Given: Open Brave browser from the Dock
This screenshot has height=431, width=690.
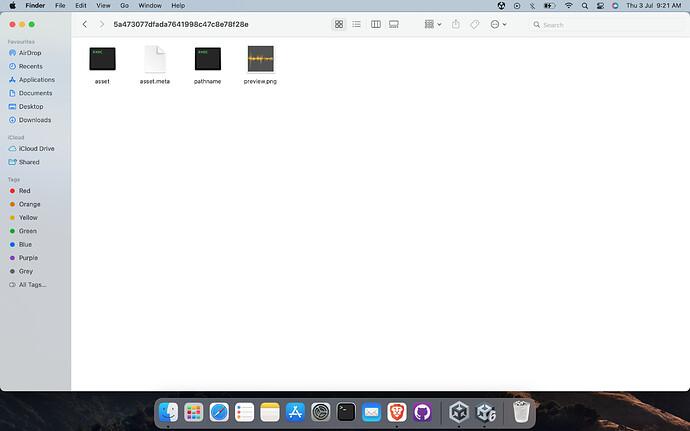Looking at the screenshot, I should point(397,413).
